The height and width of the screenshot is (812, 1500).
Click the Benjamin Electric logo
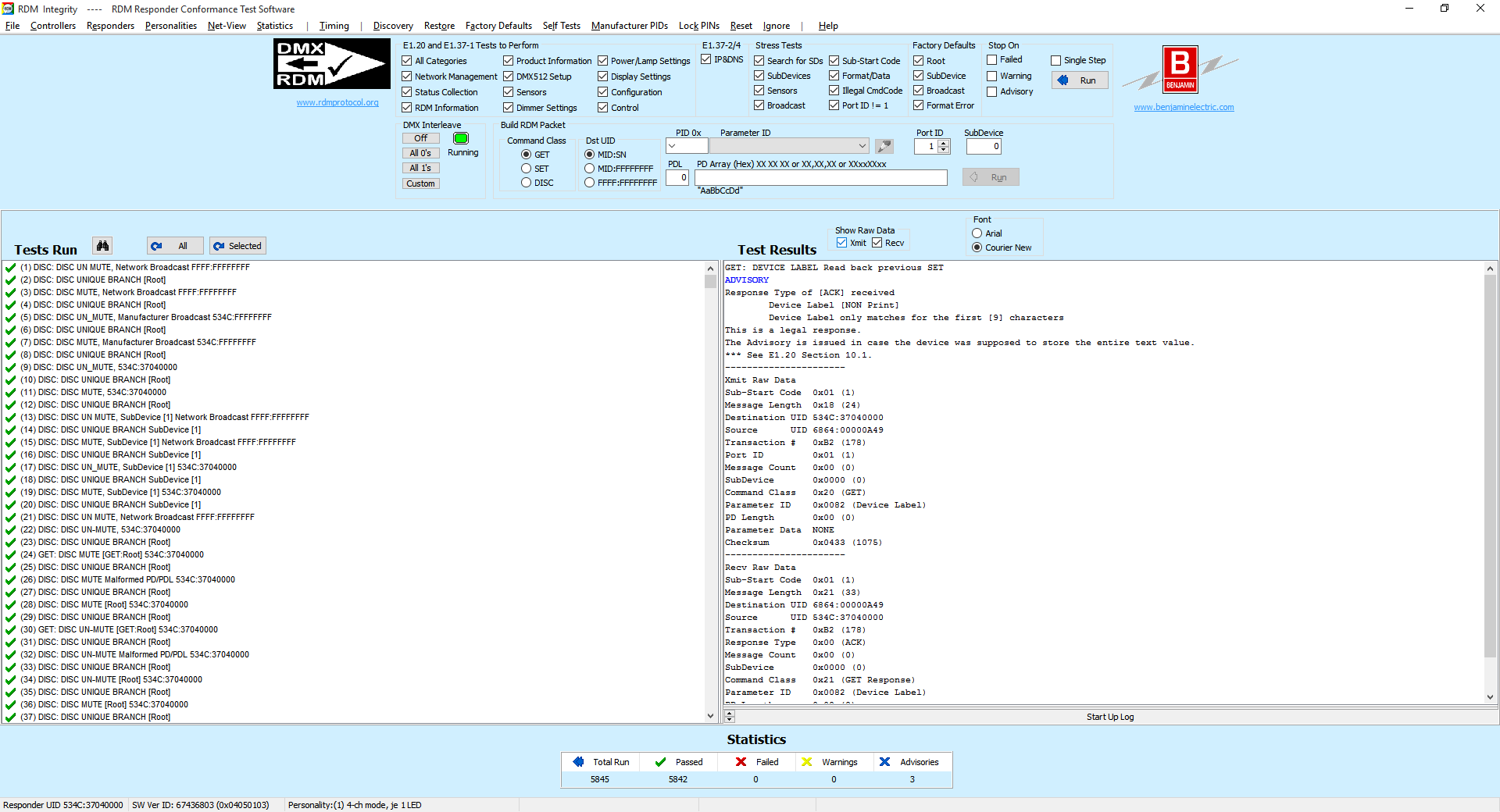1180,69
